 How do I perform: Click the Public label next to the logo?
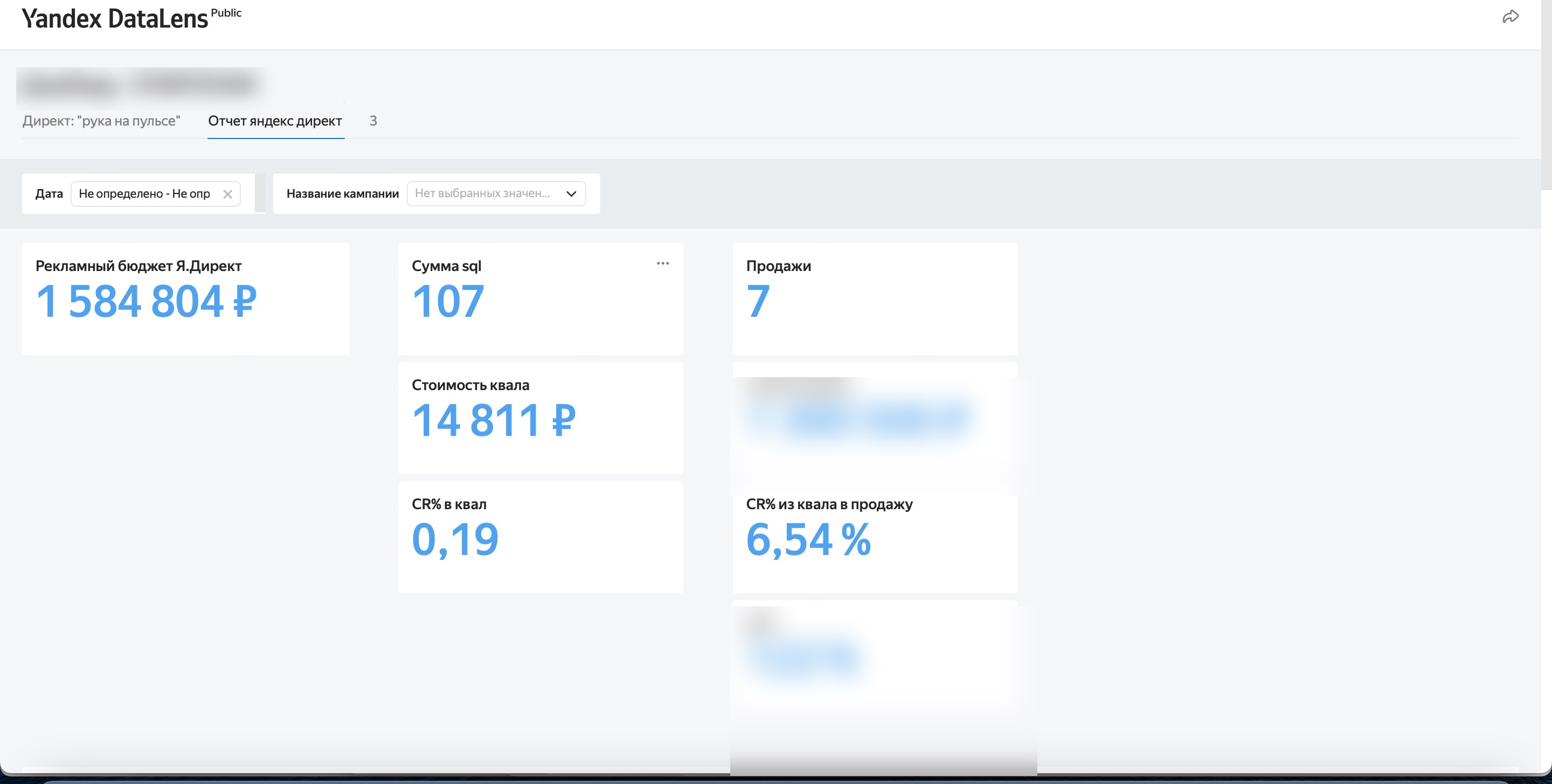[x=226, y=13]
